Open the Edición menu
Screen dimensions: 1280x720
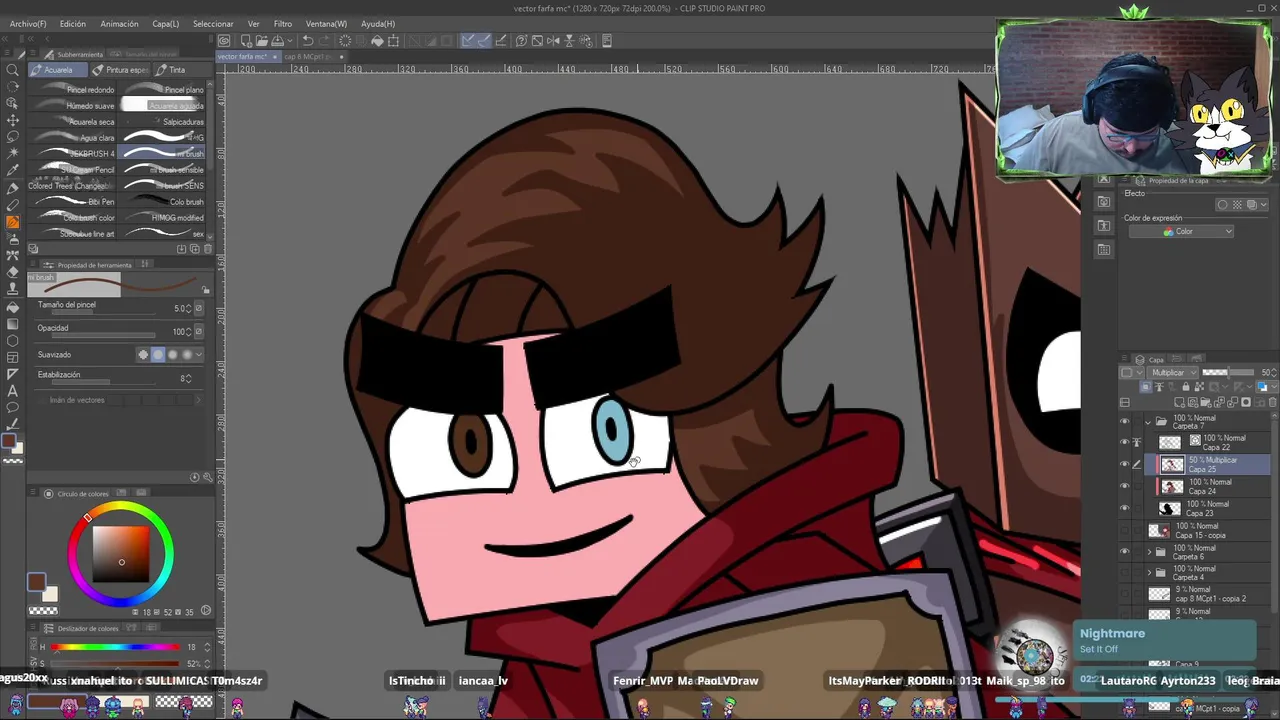[x=73, y=24]
